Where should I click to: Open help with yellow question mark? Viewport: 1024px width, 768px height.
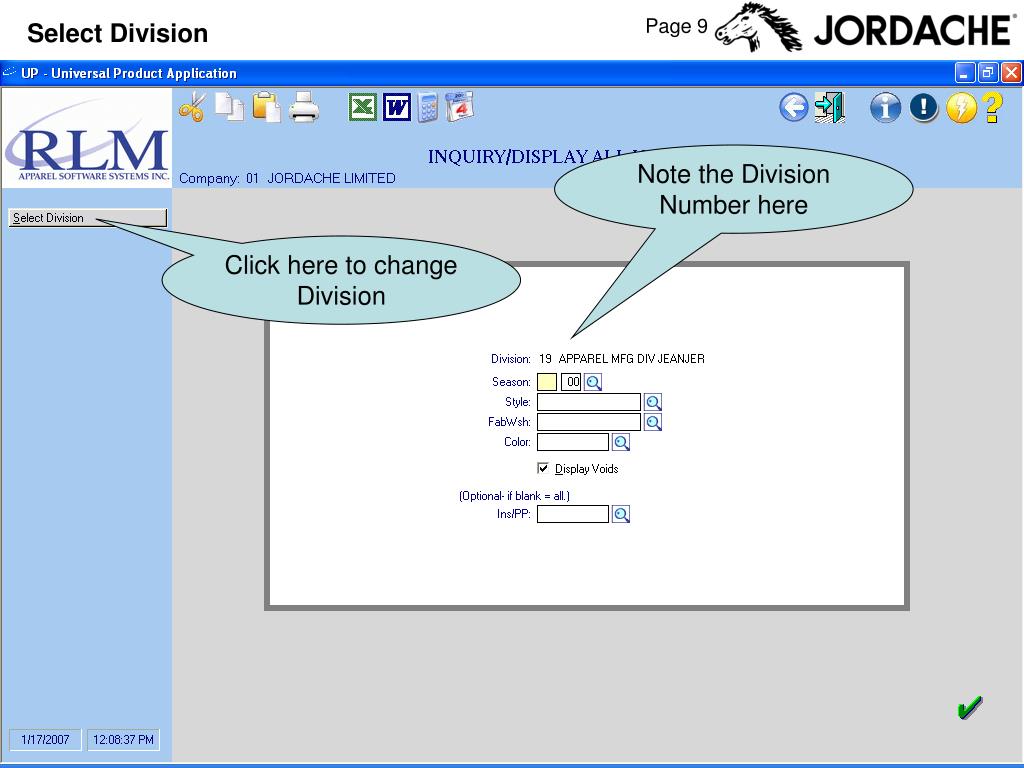(x=993, y=107)
